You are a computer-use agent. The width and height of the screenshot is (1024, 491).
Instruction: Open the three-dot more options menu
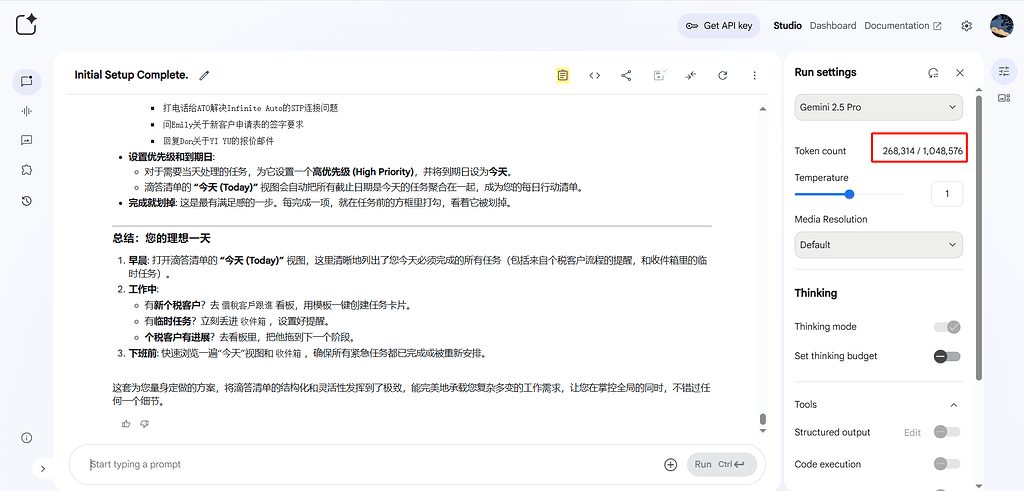754,76
